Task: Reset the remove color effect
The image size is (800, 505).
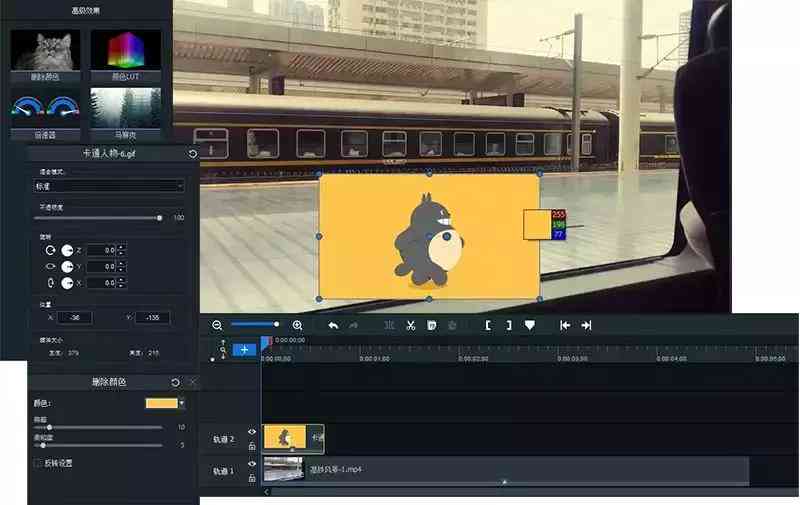Action: pos(176,382)
